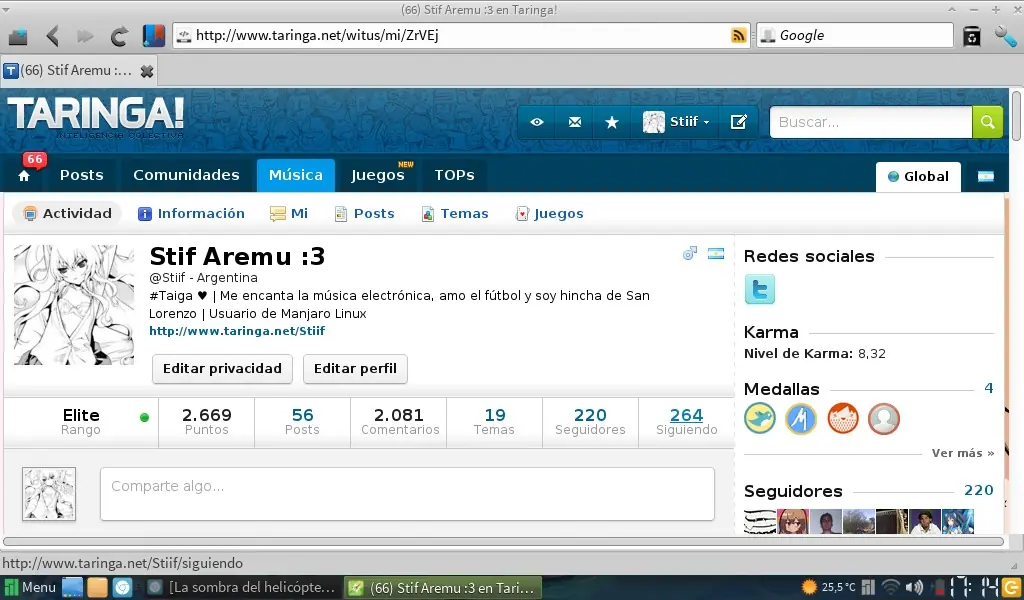Click the compose post pencil icon
Screen dimensions: 1024x600
tap(739, 122)
